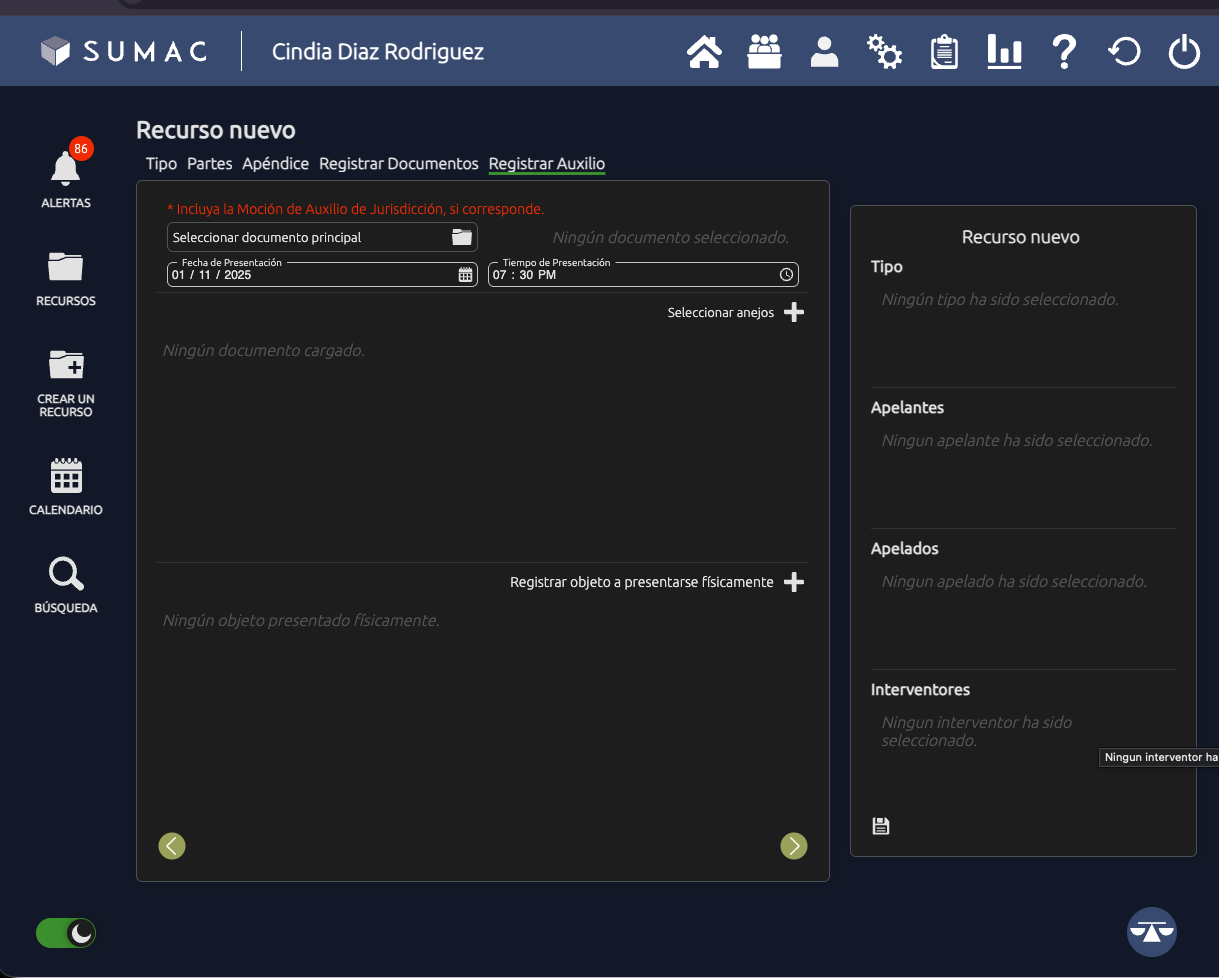Click the save disk icon in summary panel
Image resolution: width=1219 pixels, height=978 pixels.
point(881,826)
